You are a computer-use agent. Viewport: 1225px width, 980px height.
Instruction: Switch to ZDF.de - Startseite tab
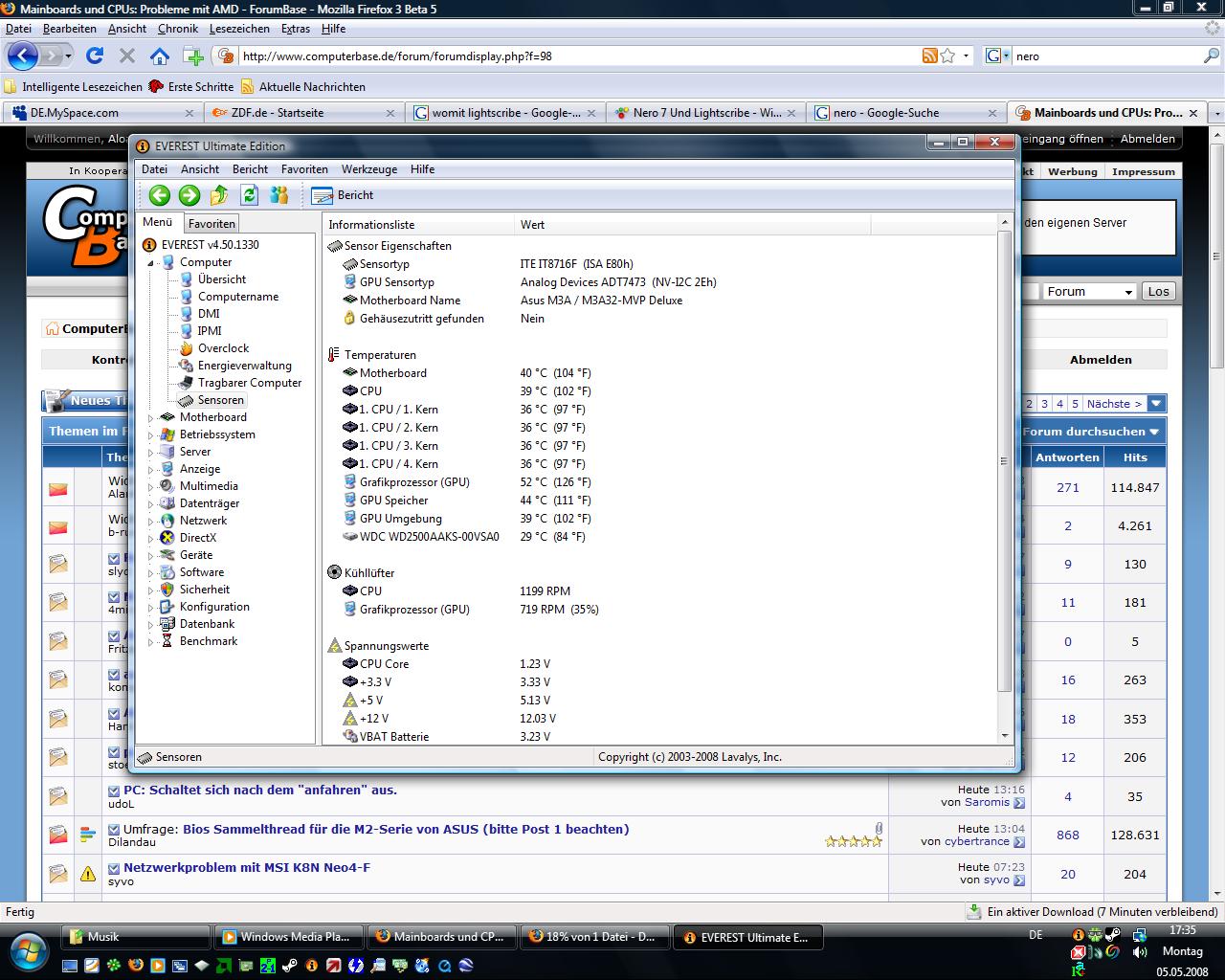click(x=302, y=113)
